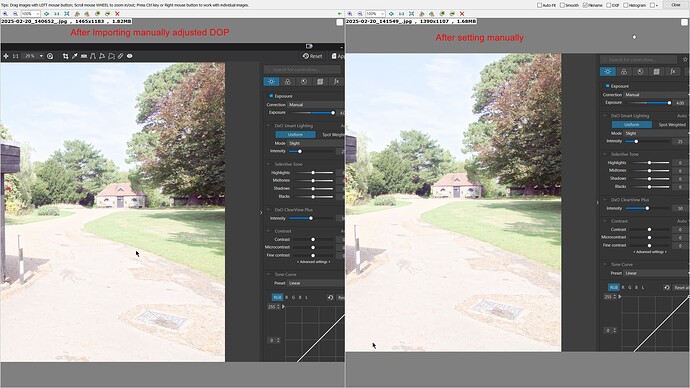Click the repair brush tool icon

click(120, 56)
